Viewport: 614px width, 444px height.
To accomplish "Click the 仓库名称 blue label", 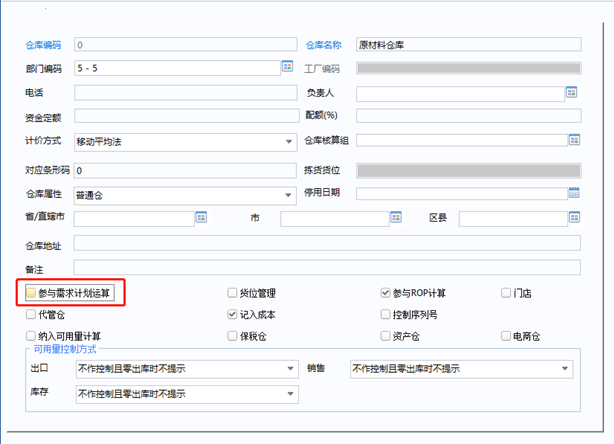I will (x=323, y=45).
